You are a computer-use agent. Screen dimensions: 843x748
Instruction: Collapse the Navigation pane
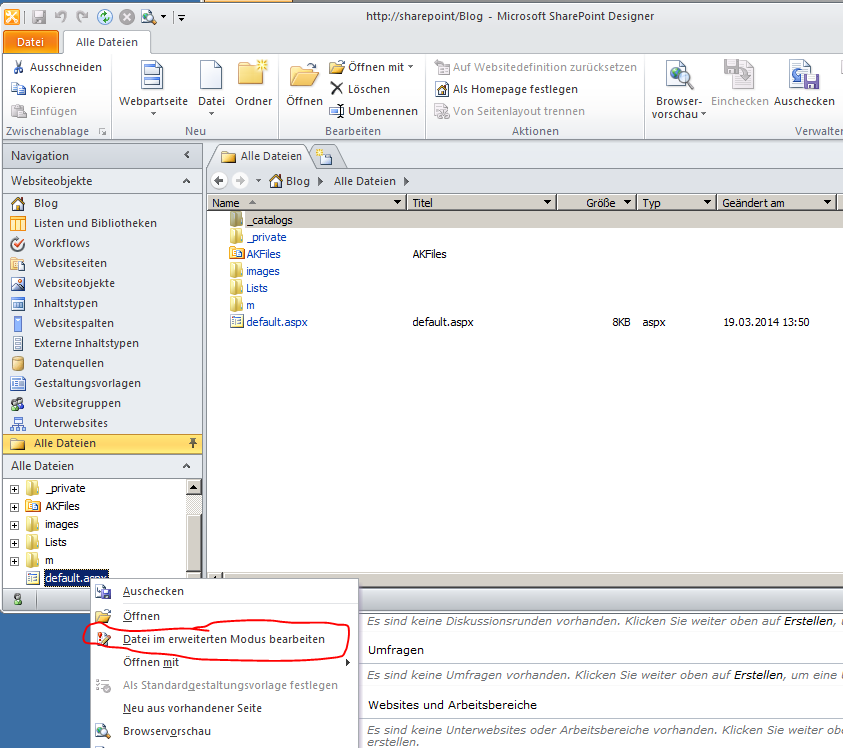pos(187,155)
